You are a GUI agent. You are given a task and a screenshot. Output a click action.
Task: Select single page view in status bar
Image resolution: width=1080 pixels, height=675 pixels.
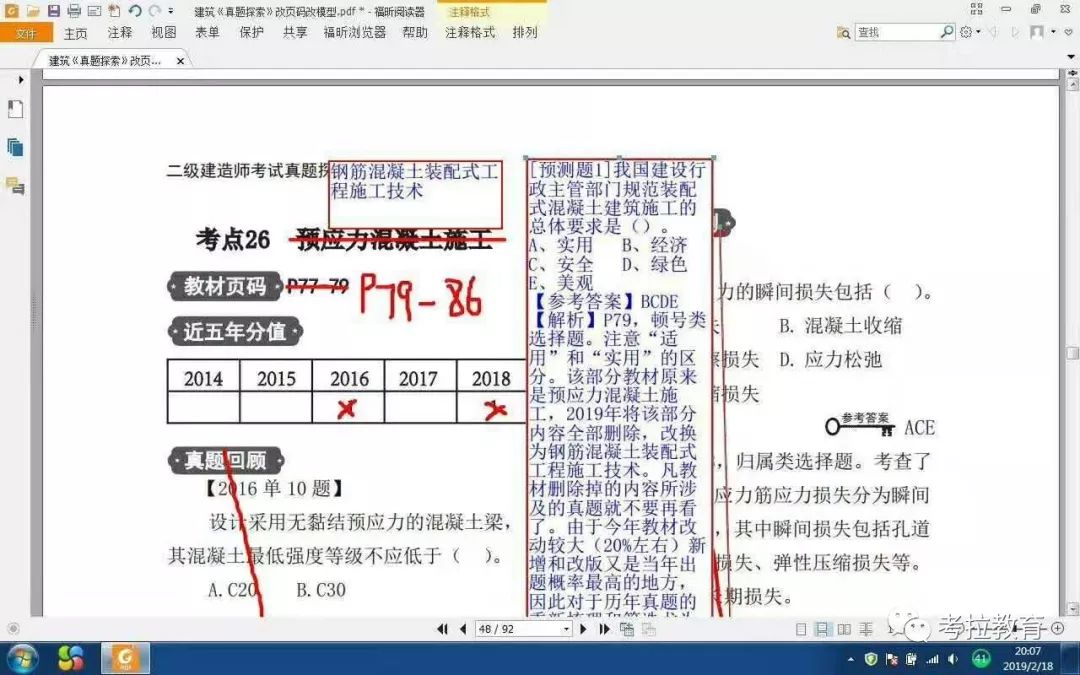tap(801, 628)
